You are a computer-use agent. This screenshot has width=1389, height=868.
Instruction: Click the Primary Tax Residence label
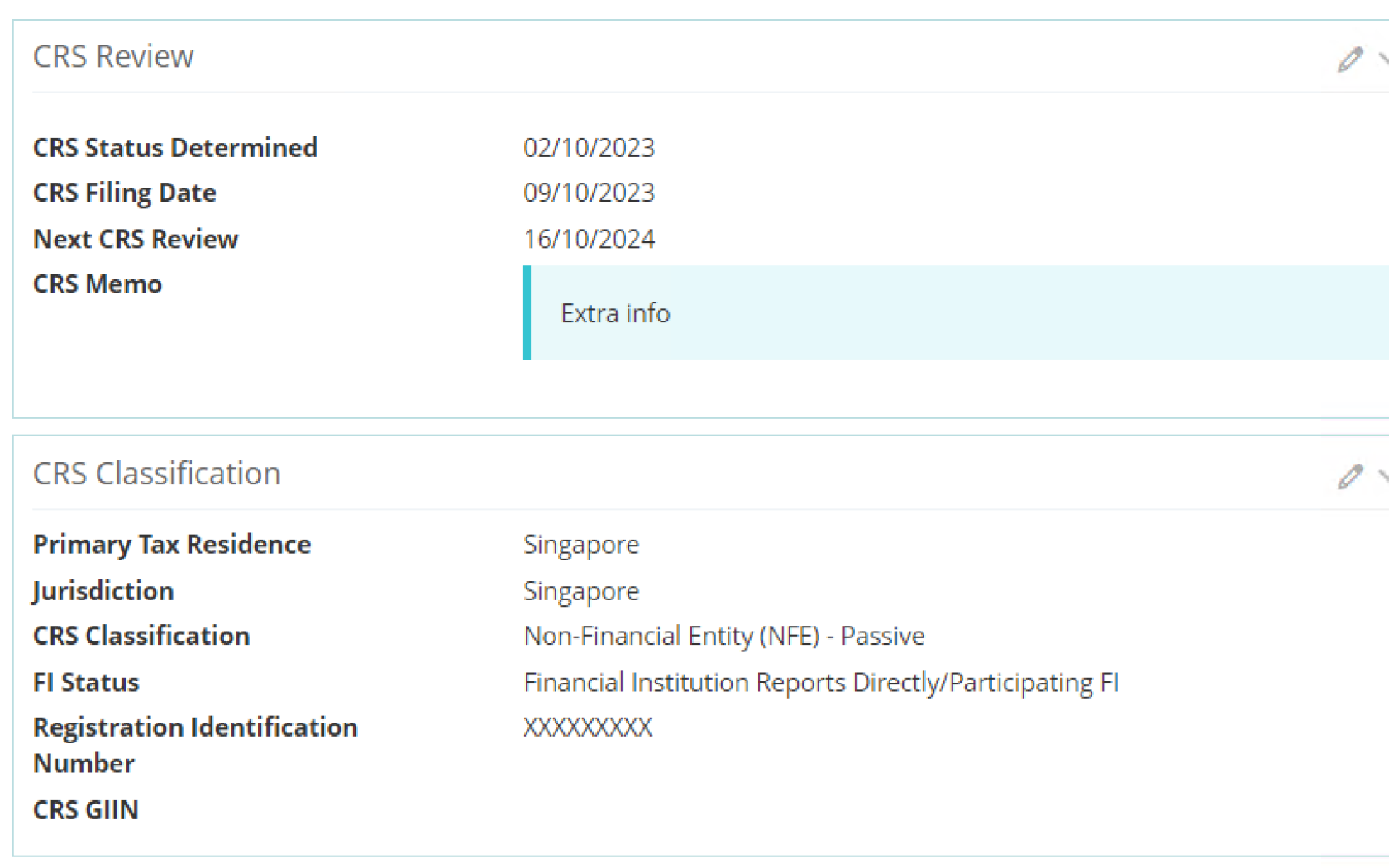172,545
